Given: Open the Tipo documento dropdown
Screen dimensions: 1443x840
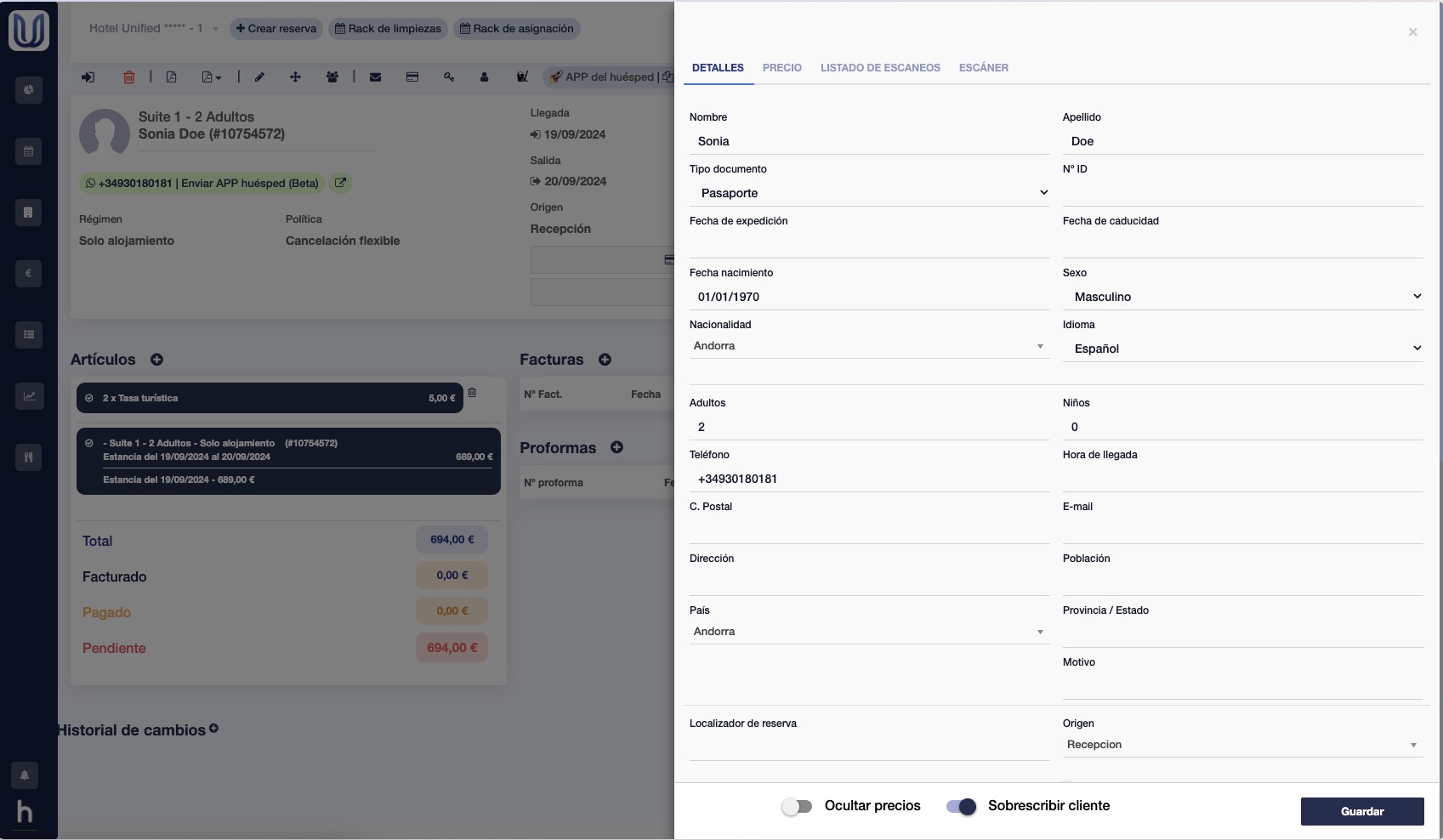Looking at the screenshot, I should coord(869,193).
